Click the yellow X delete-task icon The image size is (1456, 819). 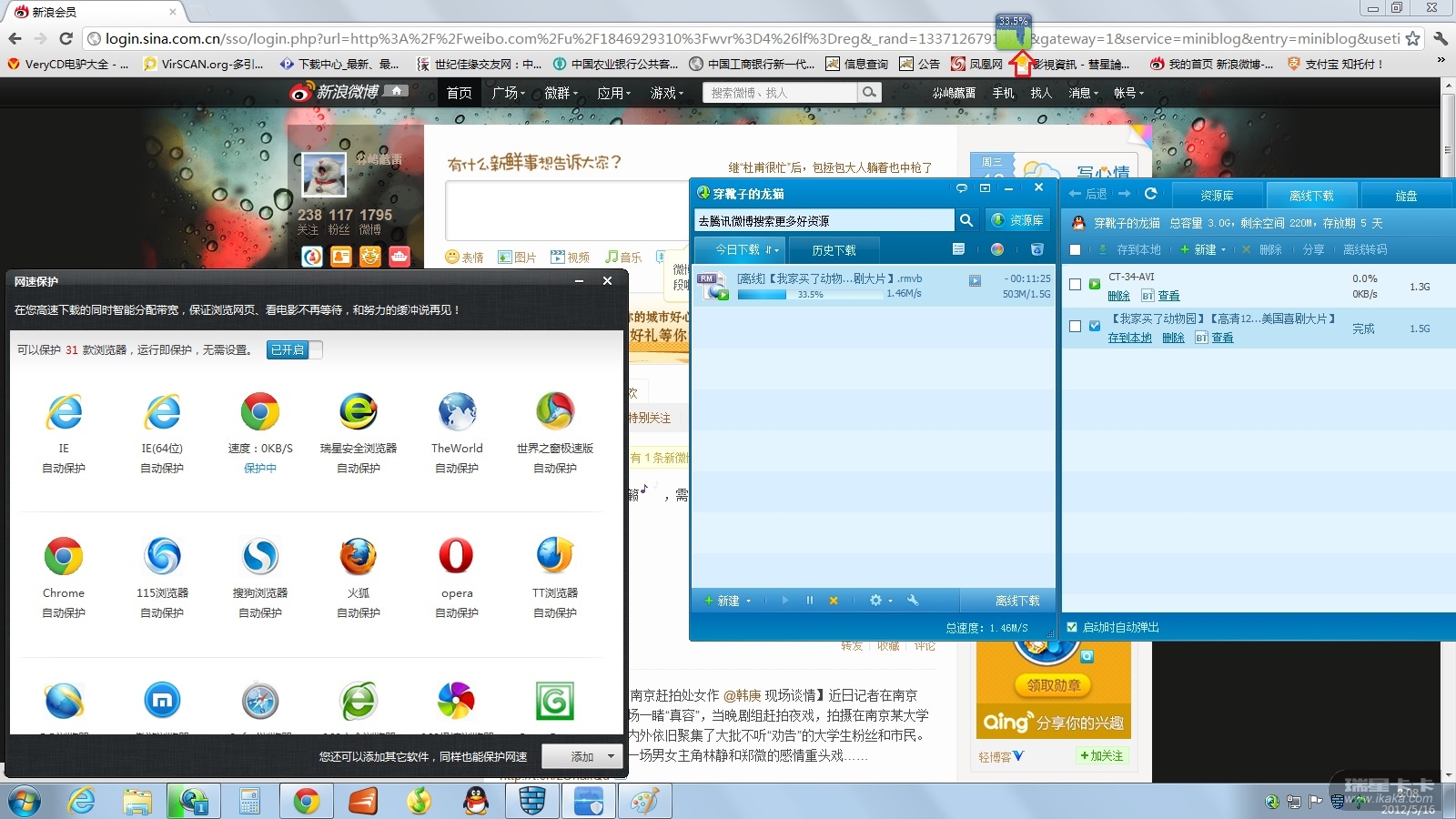[833, 601]
